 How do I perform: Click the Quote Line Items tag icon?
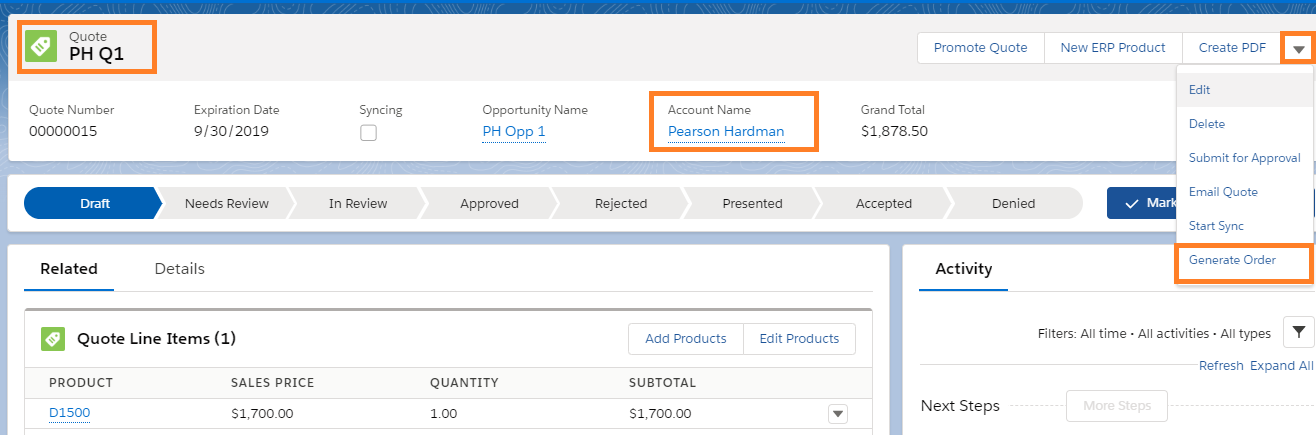click(53, 339)
